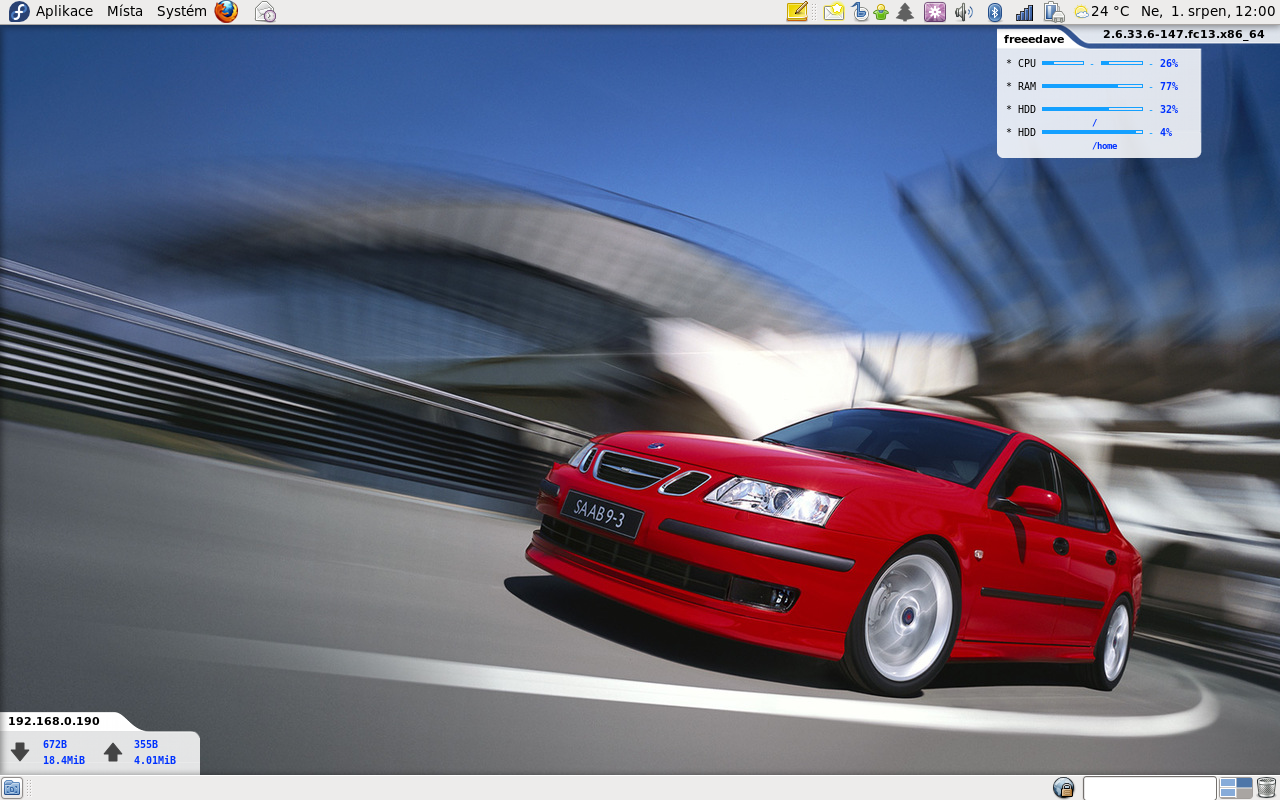The height and width of the screenshot is (800, 1280).
Task: Click the kernel version 2.6.33.6-147.fc13.x86_64 text
Action: coord(1183,34)
